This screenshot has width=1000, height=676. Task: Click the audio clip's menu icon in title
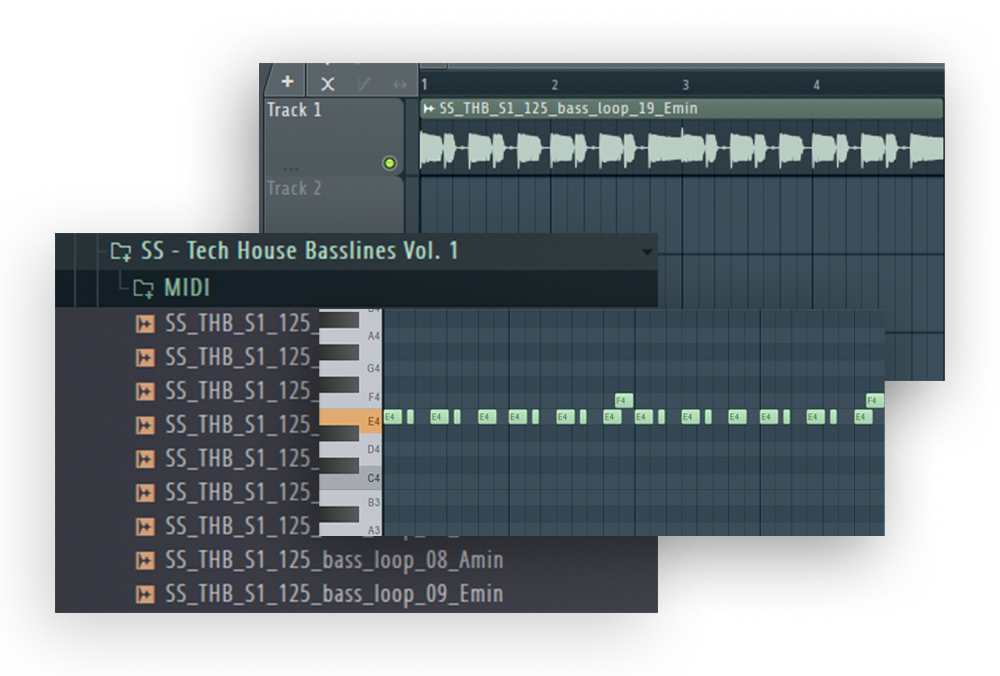429,108
